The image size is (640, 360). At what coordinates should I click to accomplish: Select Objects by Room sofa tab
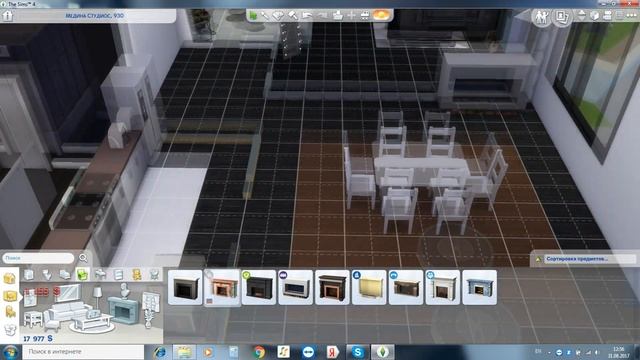click(x=9, y=296)
